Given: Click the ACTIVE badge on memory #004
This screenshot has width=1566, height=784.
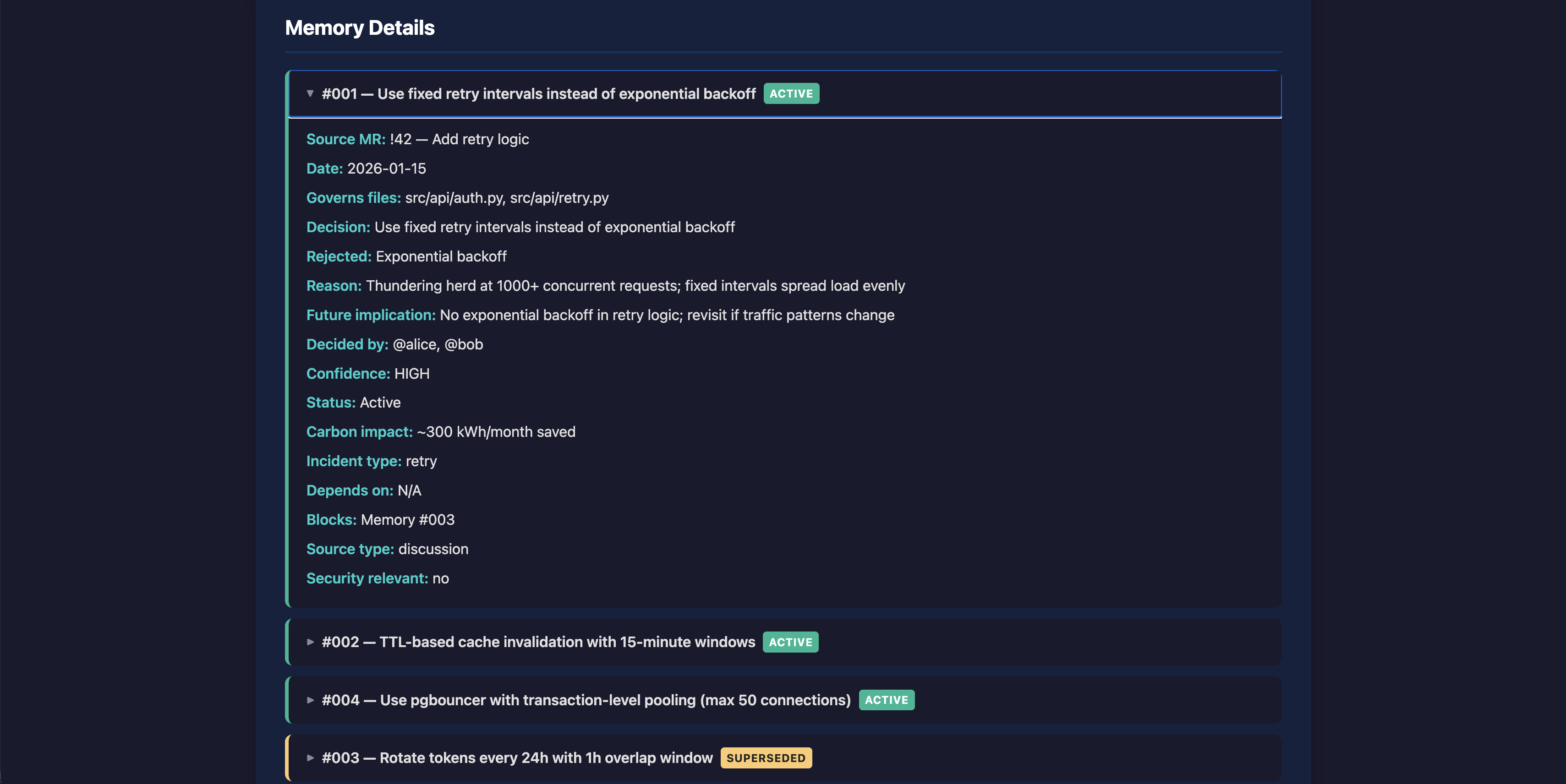Looking at the screenshot, I should 887,700.
